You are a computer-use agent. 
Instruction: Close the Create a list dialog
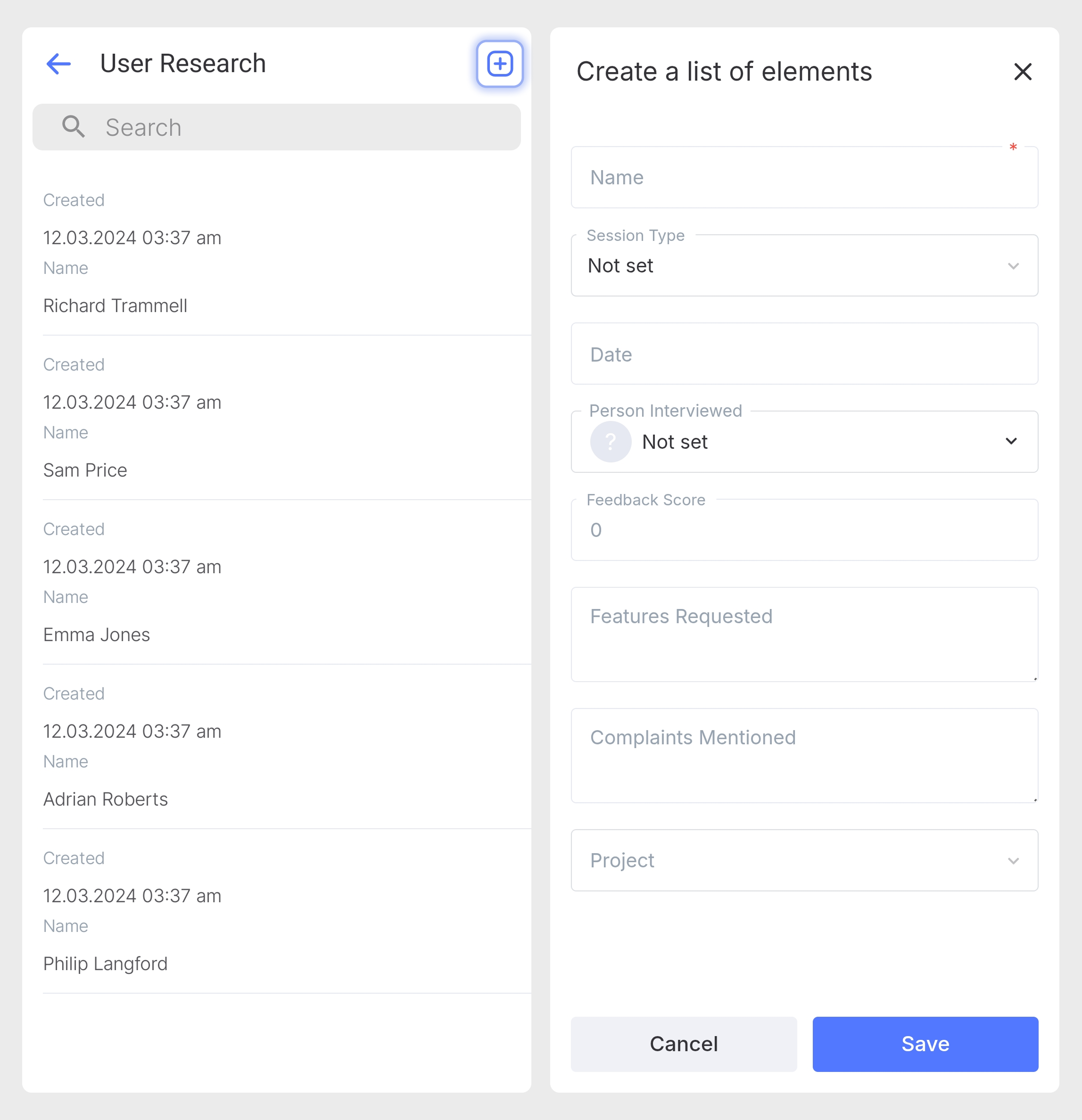(x=1022, y=72)
